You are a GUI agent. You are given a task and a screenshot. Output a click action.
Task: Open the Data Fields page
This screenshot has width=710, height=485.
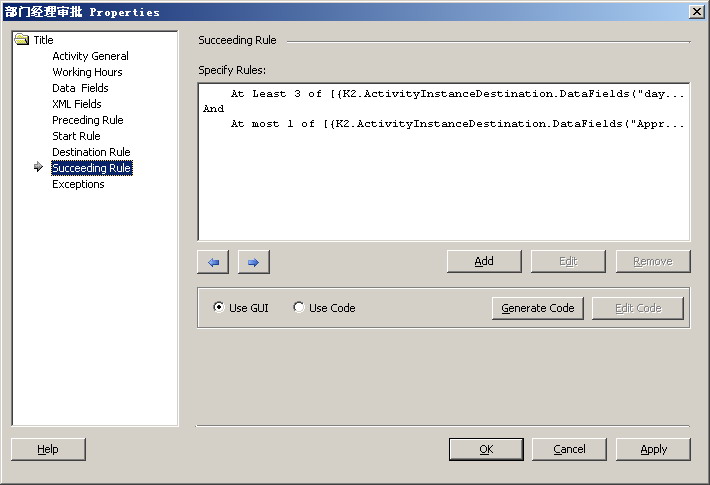pos(80,88)
